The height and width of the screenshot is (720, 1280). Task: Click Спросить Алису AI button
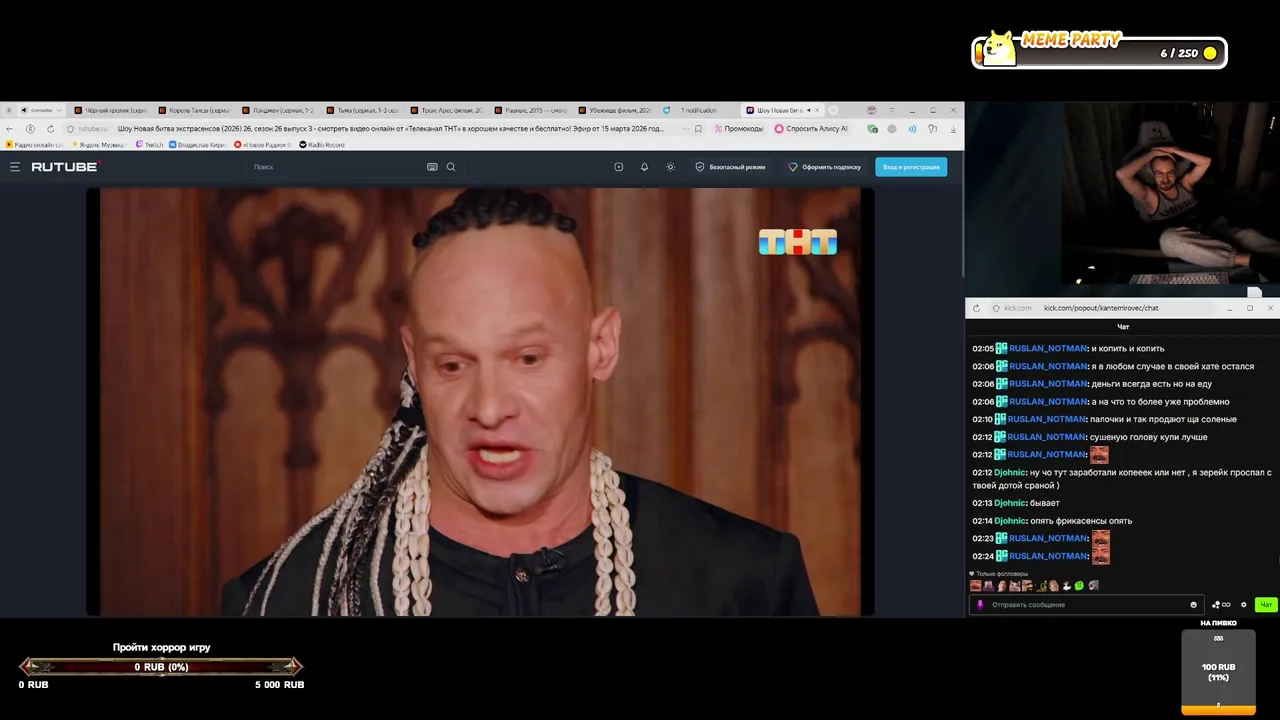(x=811, y=129)
